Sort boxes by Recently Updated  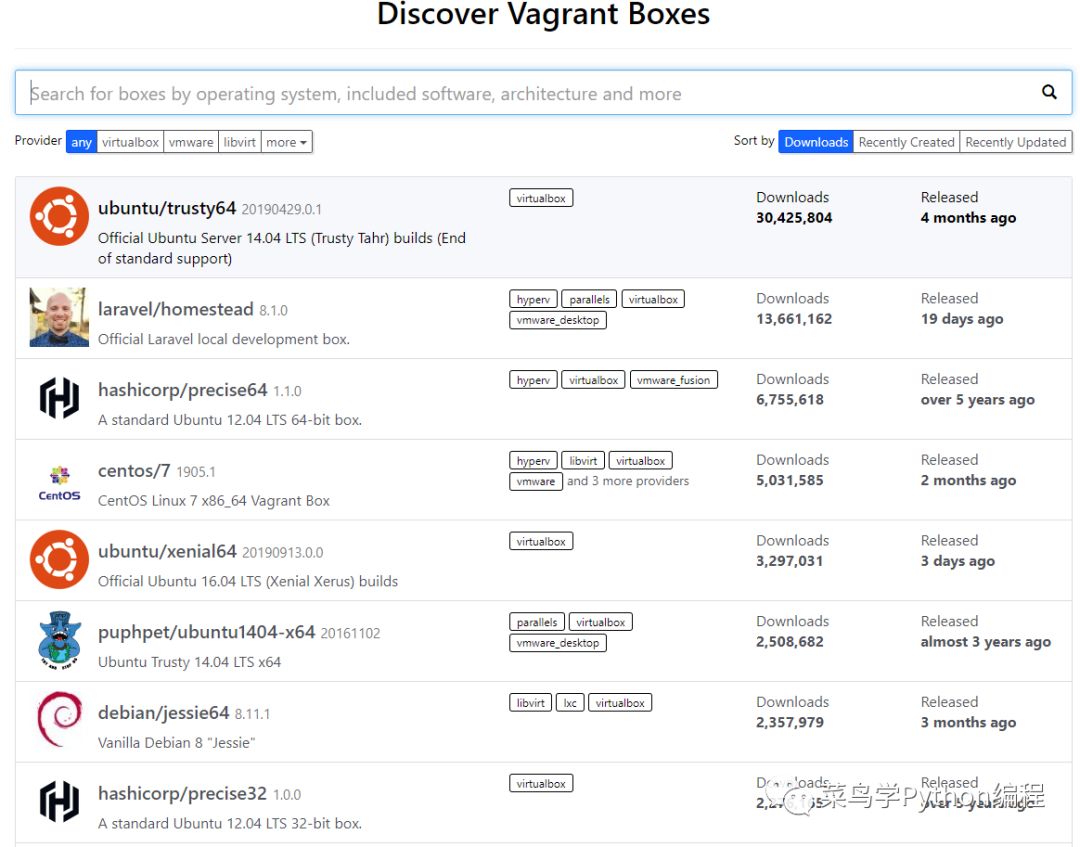[x=1016, y=142]
